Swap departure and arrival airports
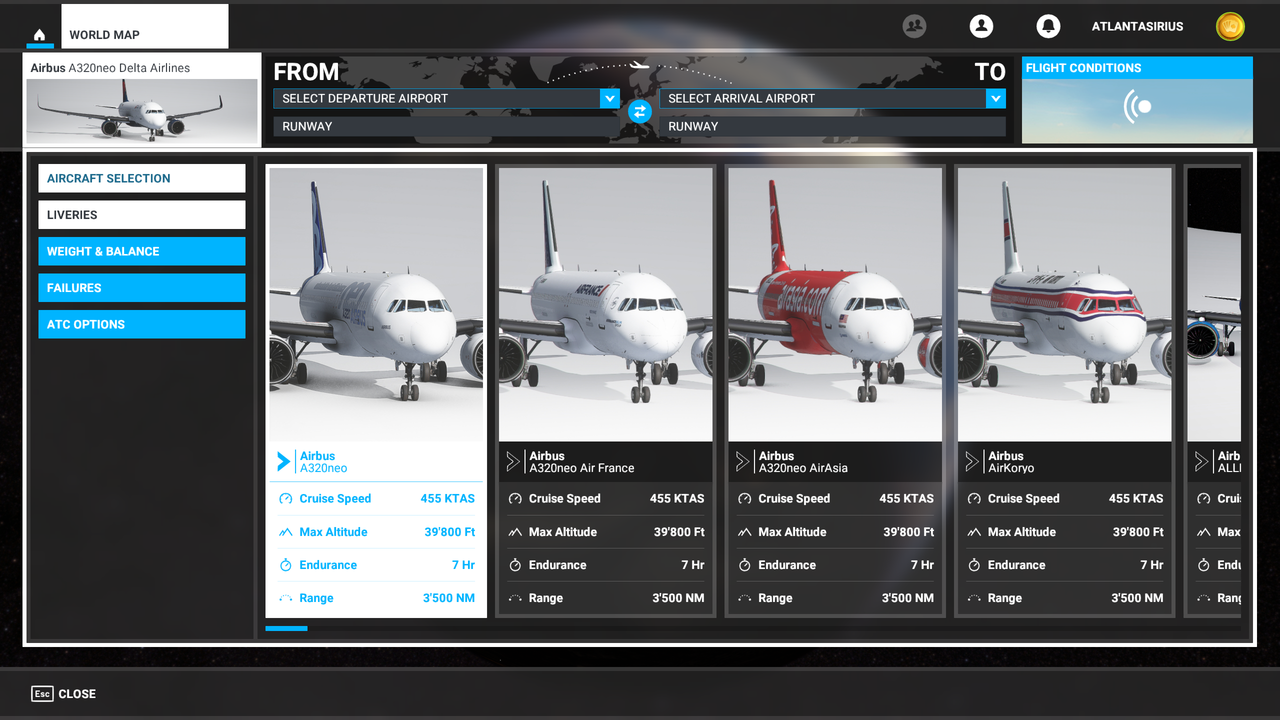This screenshot has height=720, width=1280. 639,111
